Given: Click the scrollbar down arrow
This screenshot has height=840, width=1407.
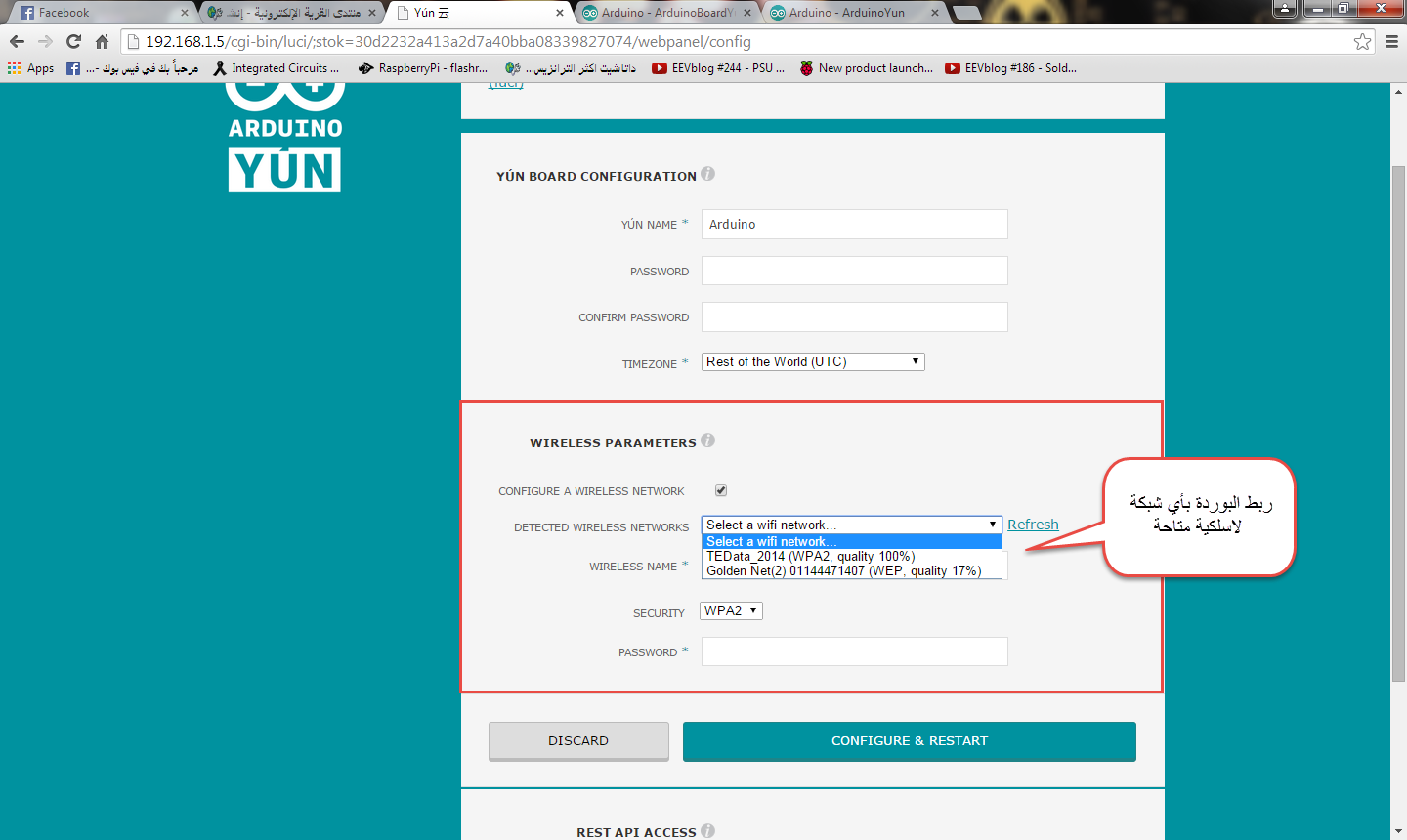Looking at the screenshot, I should pos(1398,832).
